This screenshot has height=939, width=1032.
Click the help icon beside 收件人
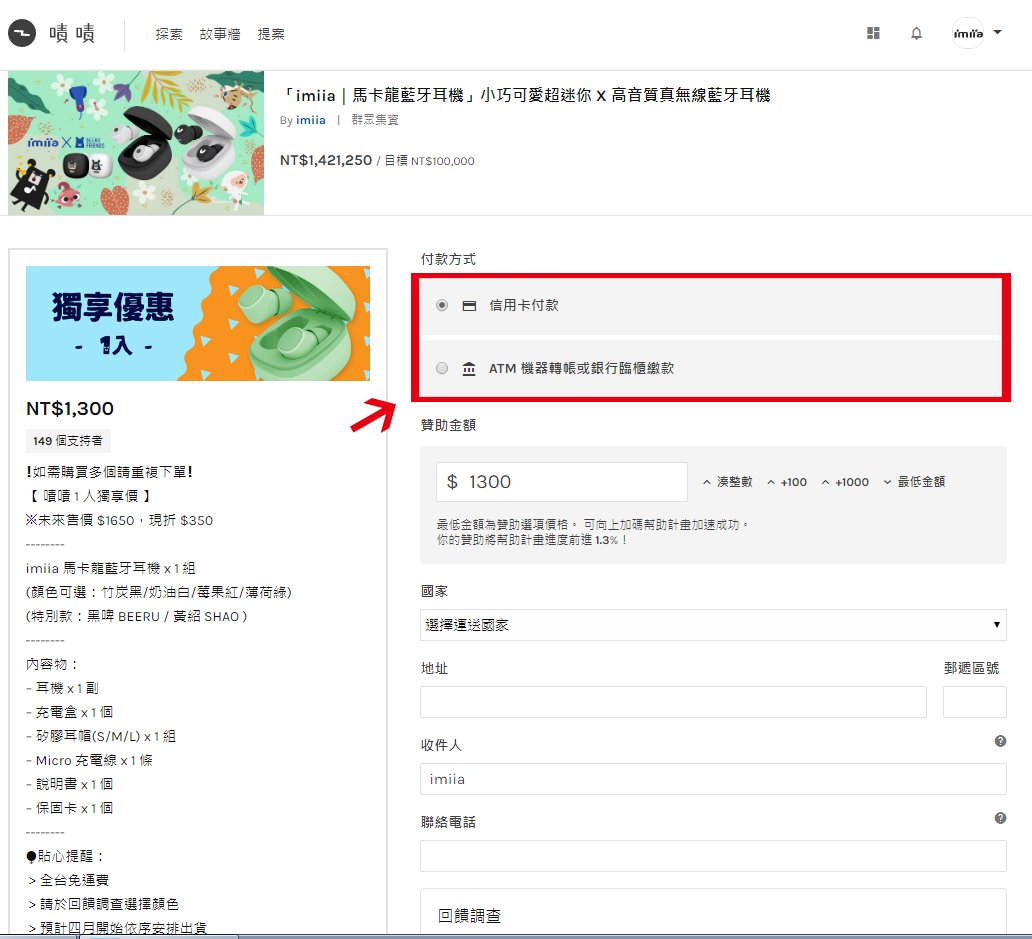coord(1000,742)
